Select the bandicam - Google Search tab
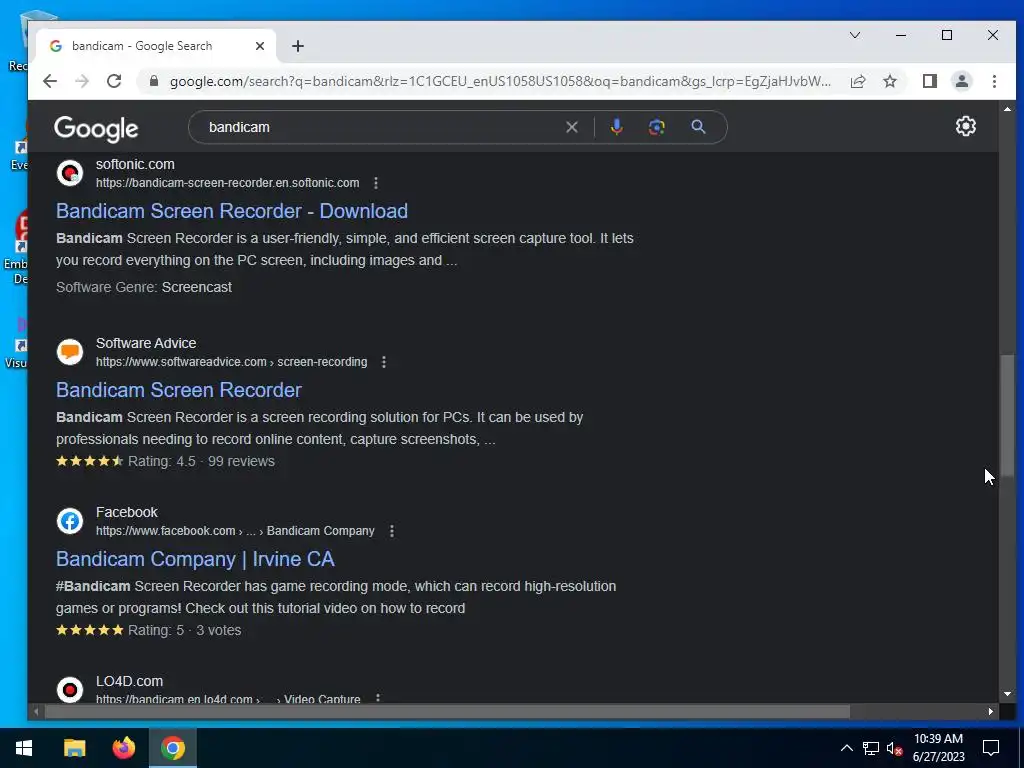The height and width of the screenshot is (768, 1024). (156, 46)
